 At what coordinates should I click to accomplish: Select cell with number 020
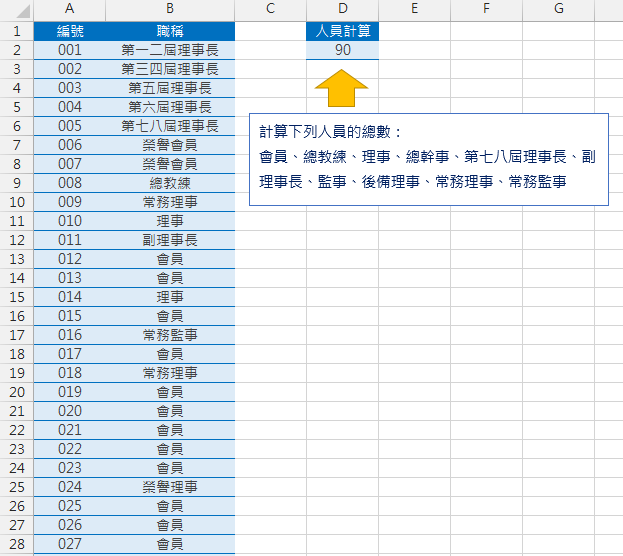(70, 411)
